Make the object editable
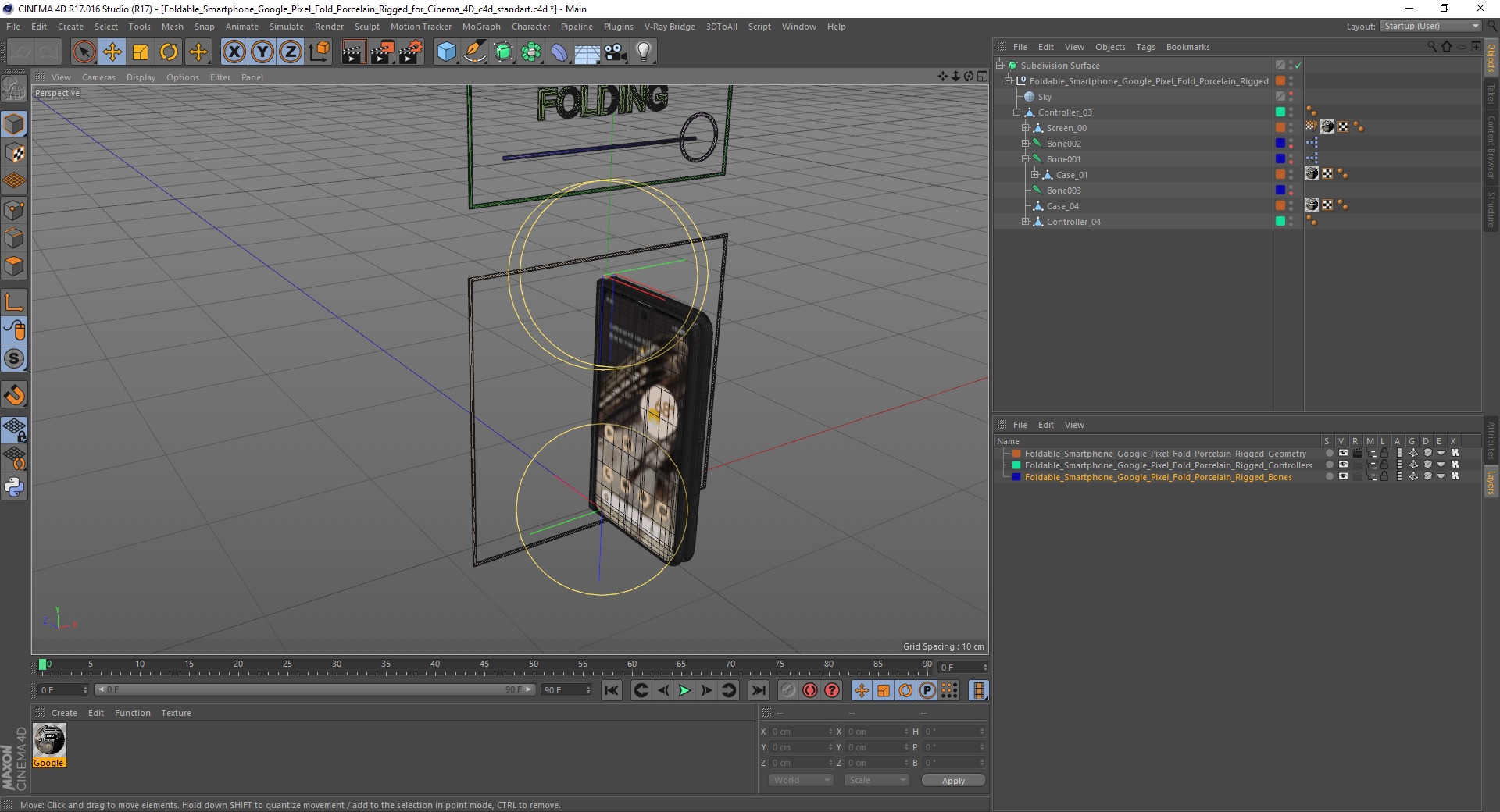 click(x=14, y=90)
